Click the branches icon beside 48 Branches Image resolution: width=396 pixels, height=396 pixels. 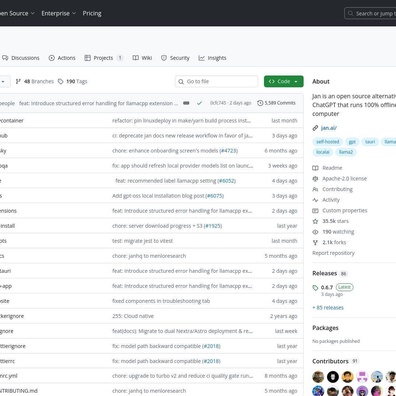[18, 81]
